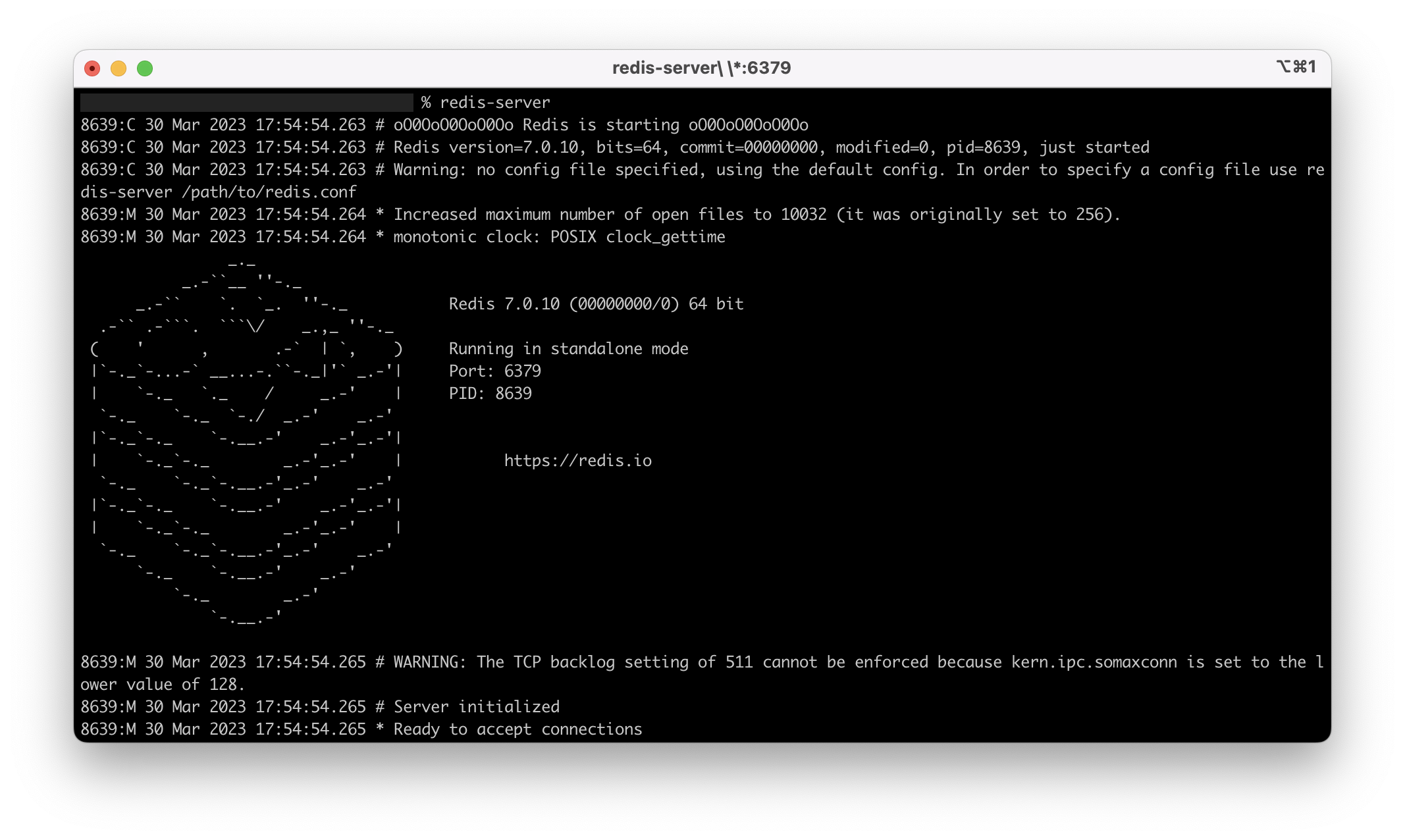
Task: Click the 'Server initialized' log line
Action: [476, 706]
